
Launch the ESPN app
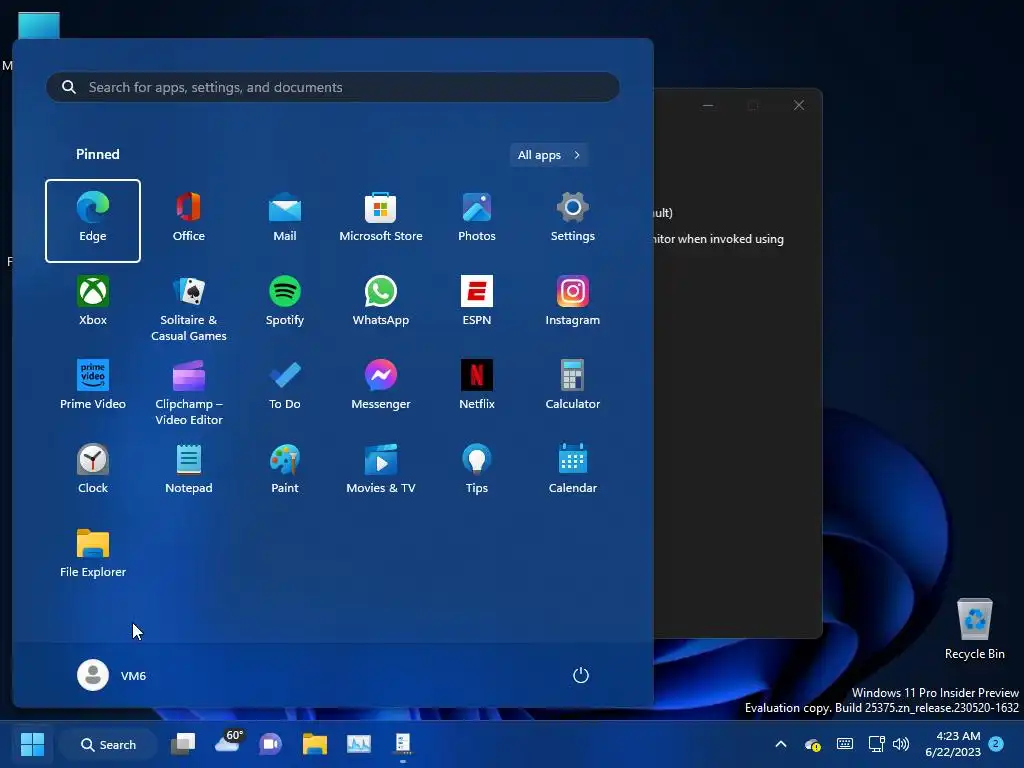pyautogui.click(x=477, y=302)
